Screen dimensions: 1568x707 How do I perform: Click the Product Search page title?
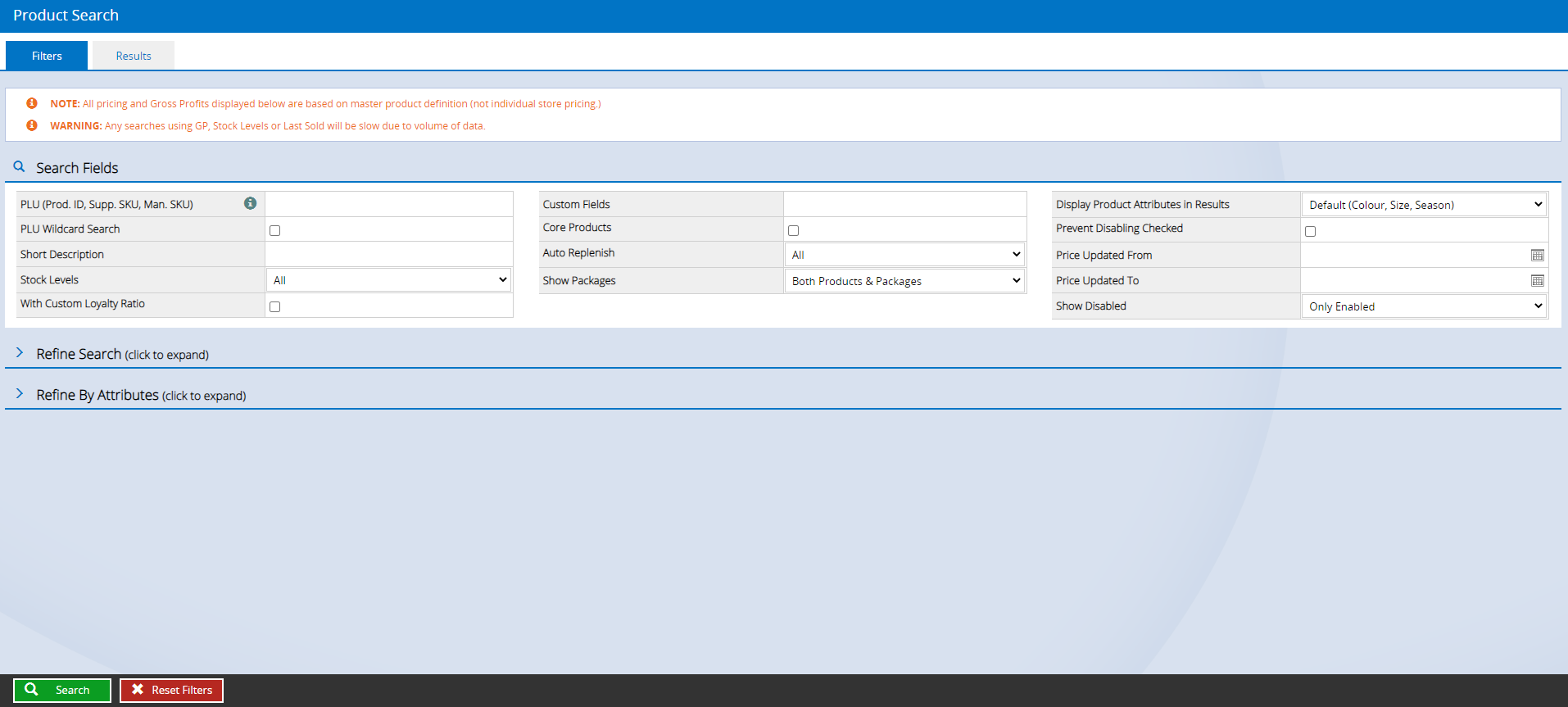tap(66, 16)
